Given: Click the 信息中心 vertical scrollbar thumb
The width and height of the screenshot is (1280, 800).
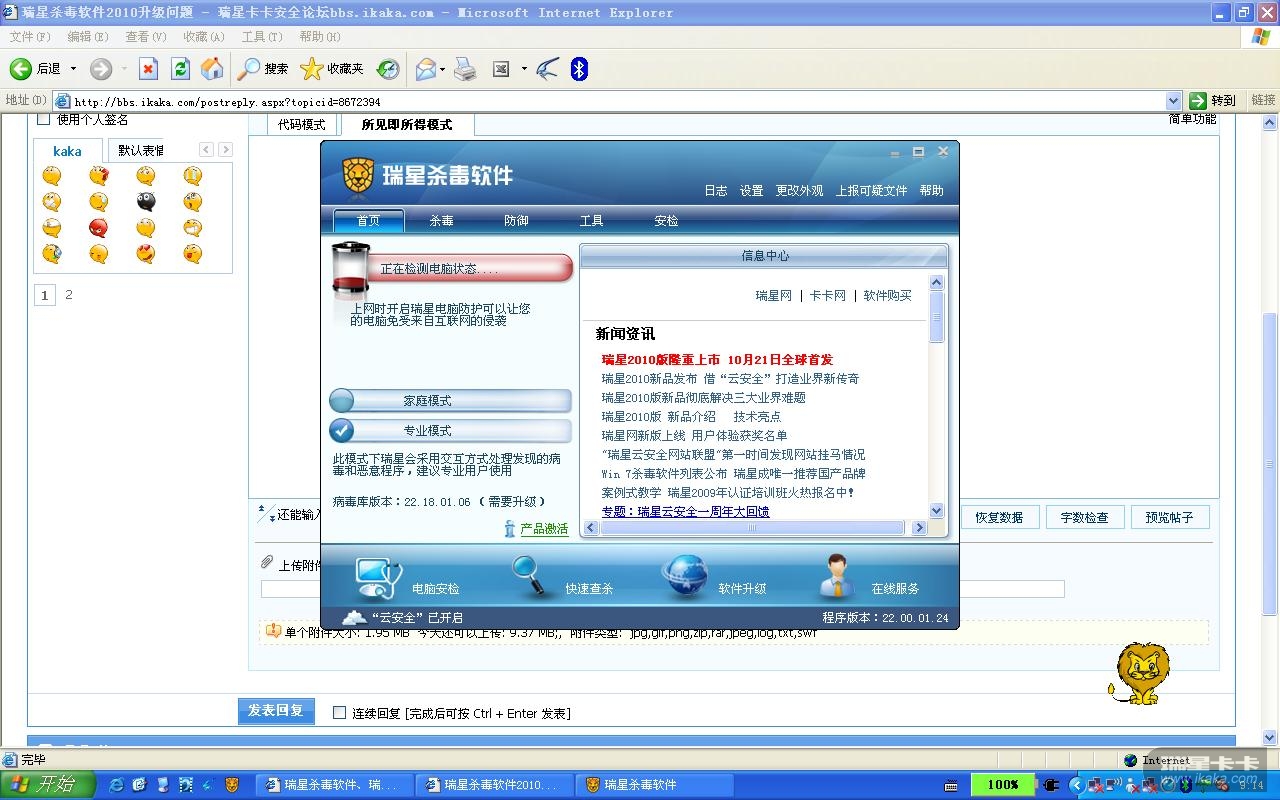Looking at the screenshot, I should (937, 317).
